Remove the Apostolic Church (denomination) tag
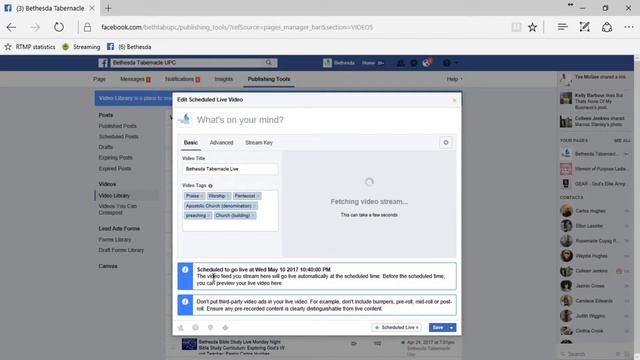This screenshot has height=360, width=640. [254, 206]
